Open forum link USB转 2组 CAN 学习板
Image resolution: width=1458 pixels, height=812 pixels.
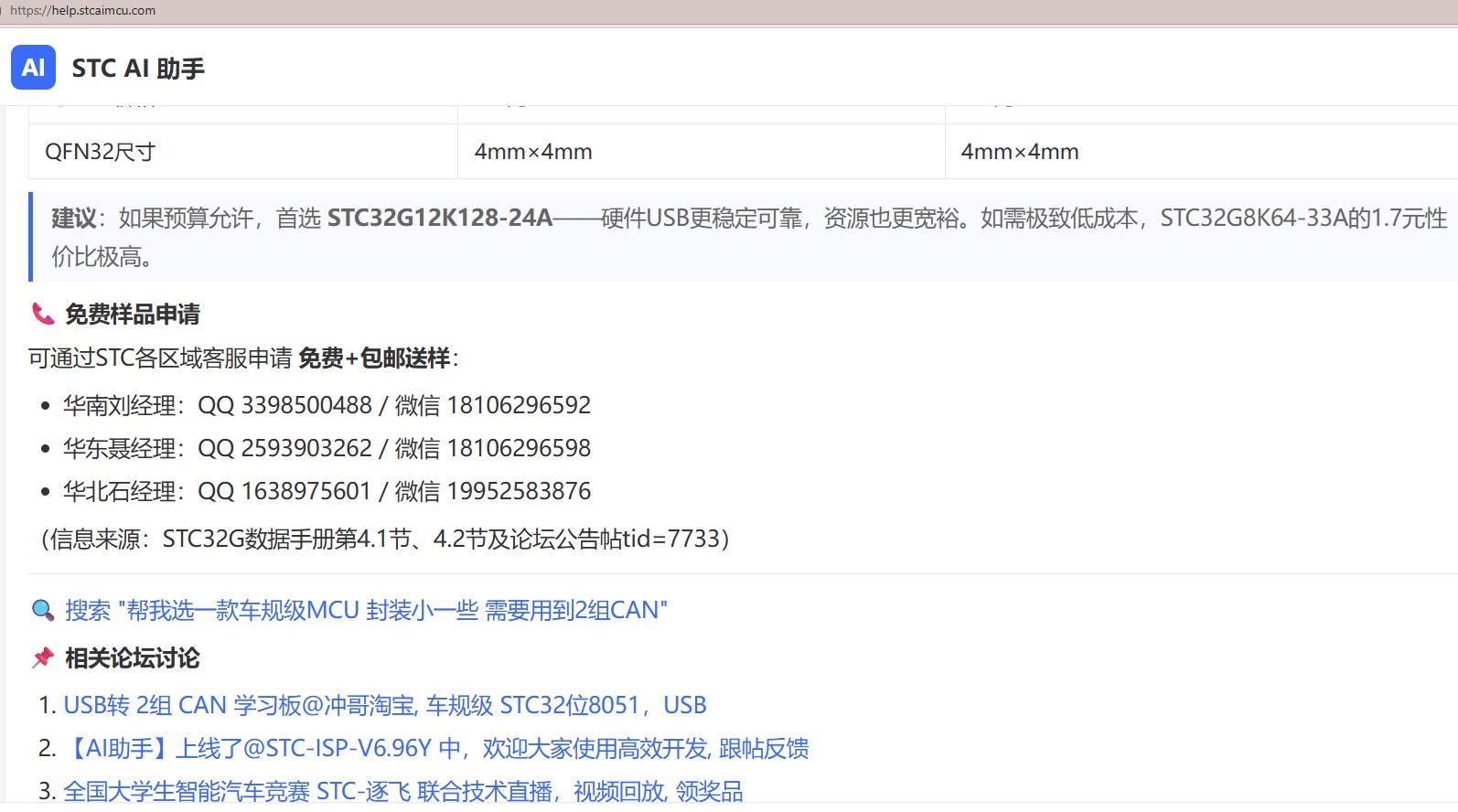coord(385,705)
